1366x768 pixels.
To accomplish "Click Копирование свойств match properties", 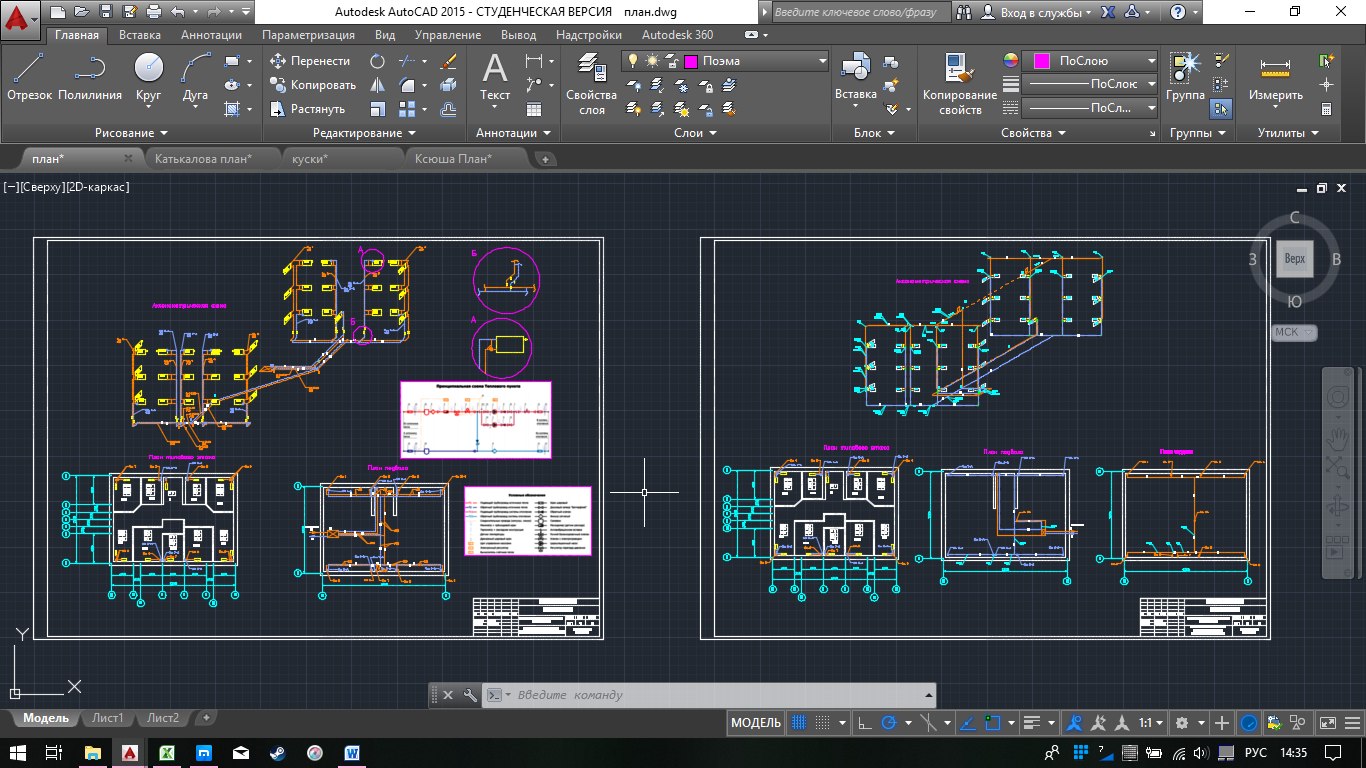I will pyautogui.click(x=960, y=84).
